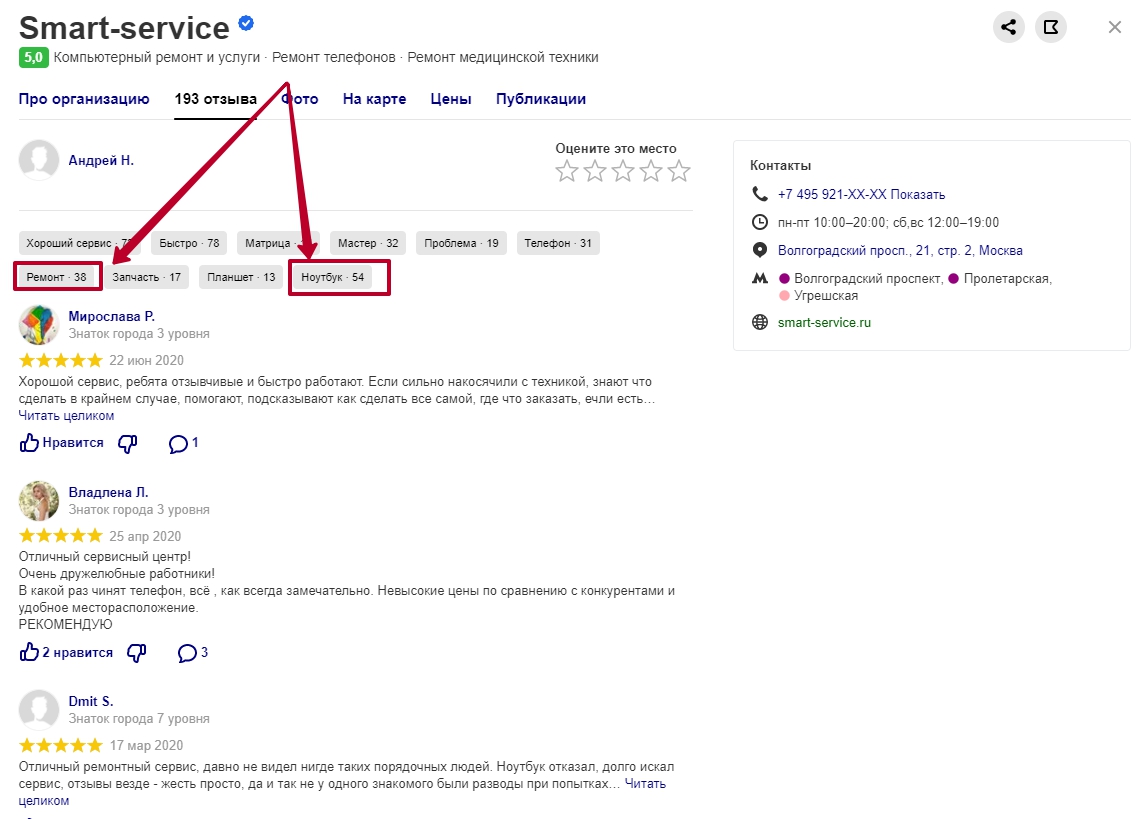Toggle the Ноутбук · 54 filter tag
The image size is (1147, 819).
pyautogui.click(x=333, y=277)
